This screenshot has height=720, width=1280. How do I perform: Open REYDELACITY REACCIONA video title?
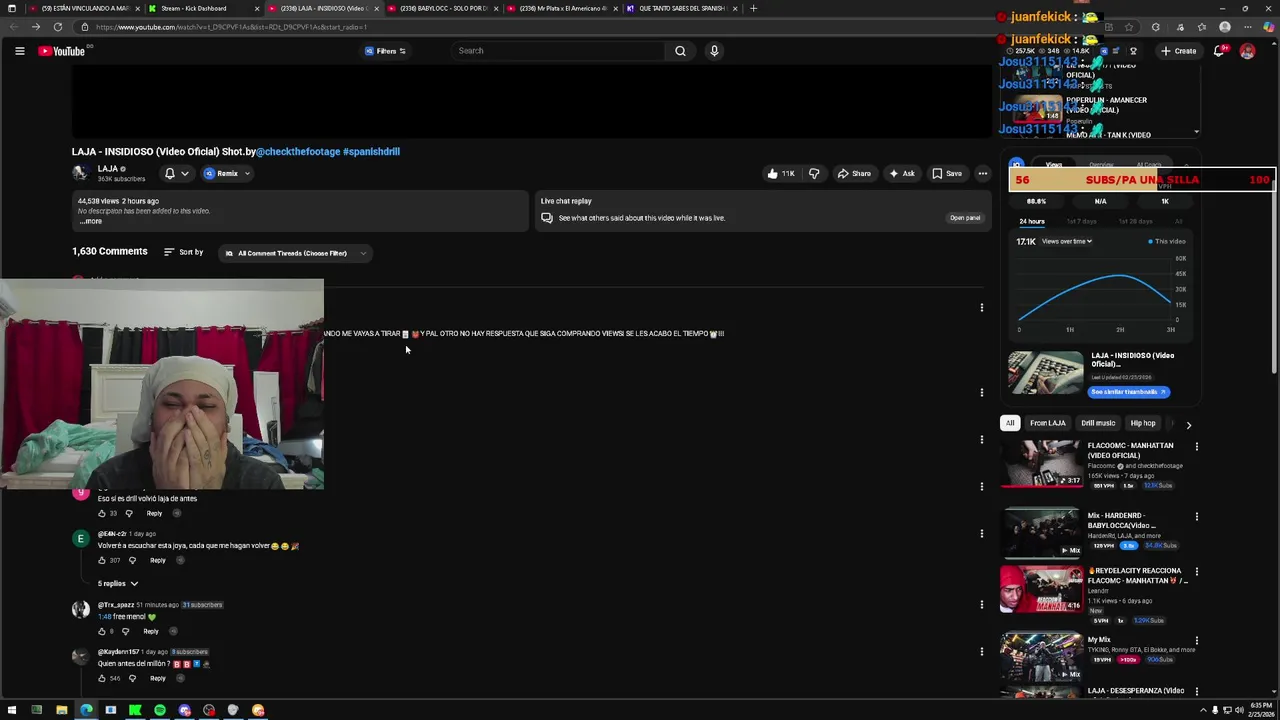pyautogui.click(x=1138, y=575)
